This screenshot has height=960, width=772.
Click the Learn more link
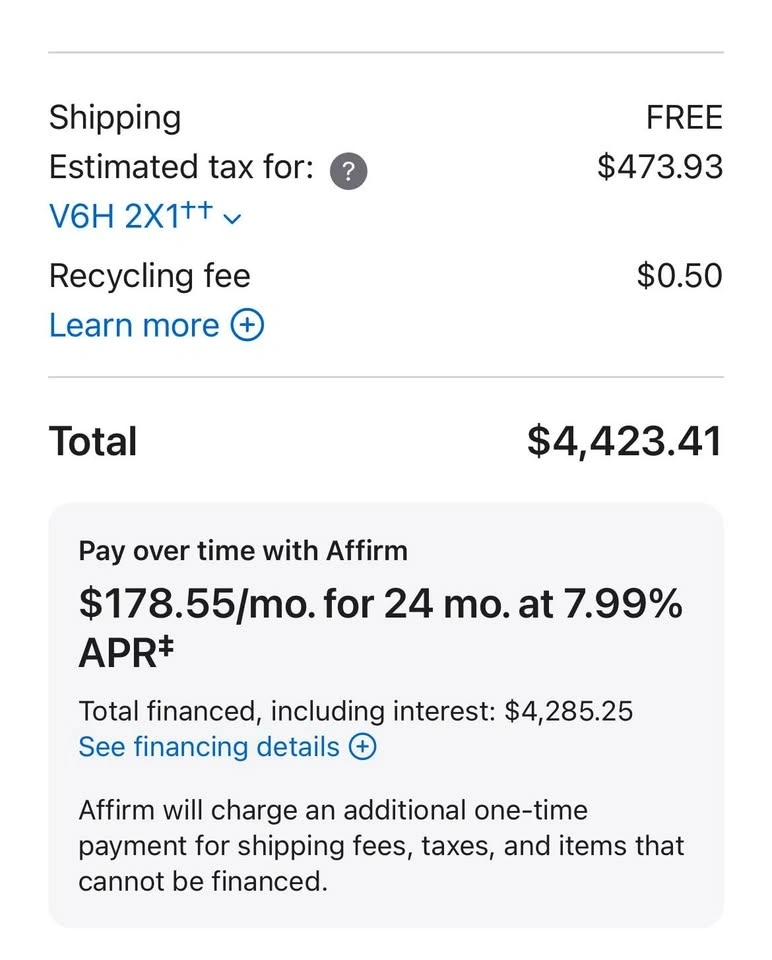(x=134, y=326)
